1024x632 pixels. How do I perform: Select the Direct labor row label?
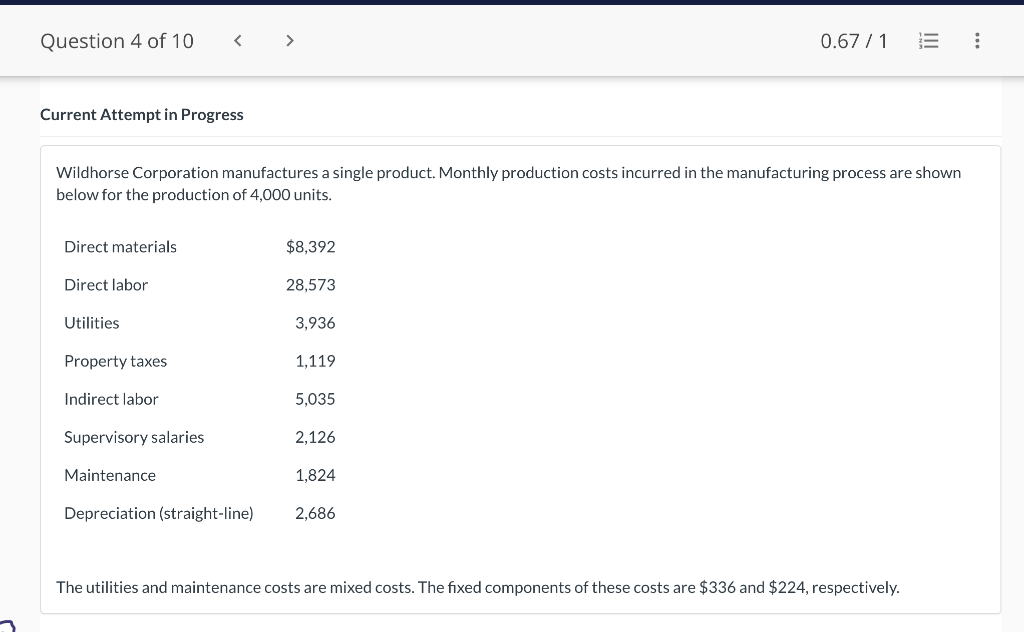106,285
